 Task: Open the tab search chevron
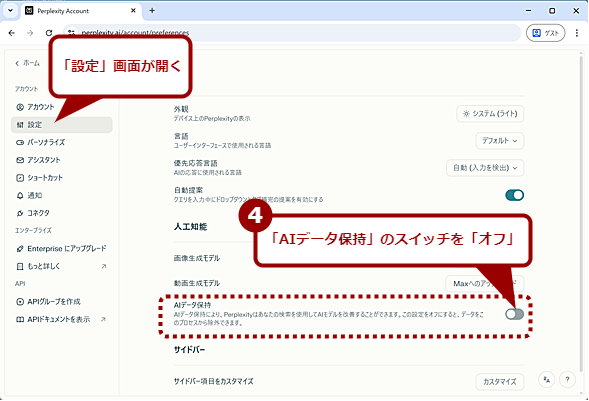[x=10, y=11]
